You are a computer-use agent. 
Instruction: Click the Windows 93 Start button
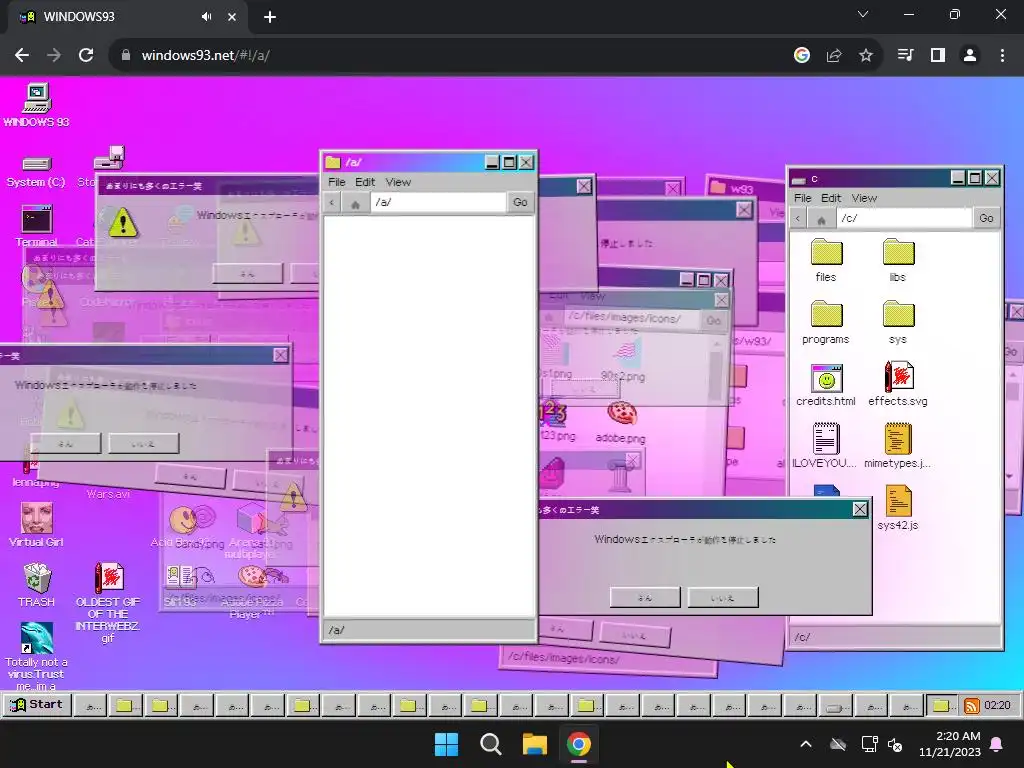36,705
